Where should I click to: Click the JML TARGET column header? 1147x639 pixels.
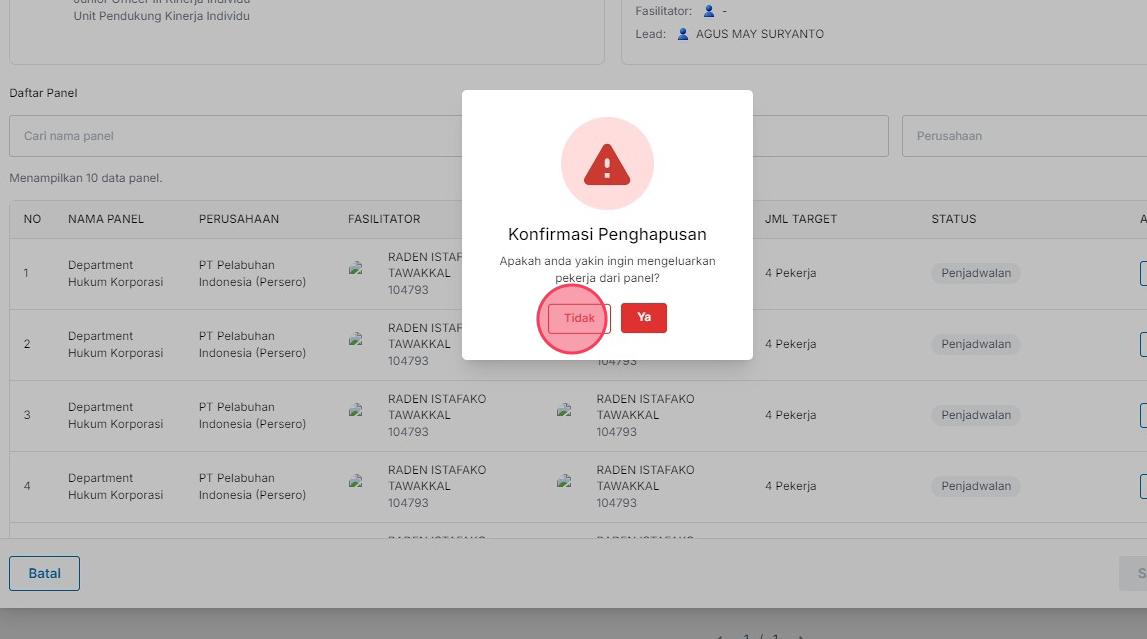pos(800,219)
